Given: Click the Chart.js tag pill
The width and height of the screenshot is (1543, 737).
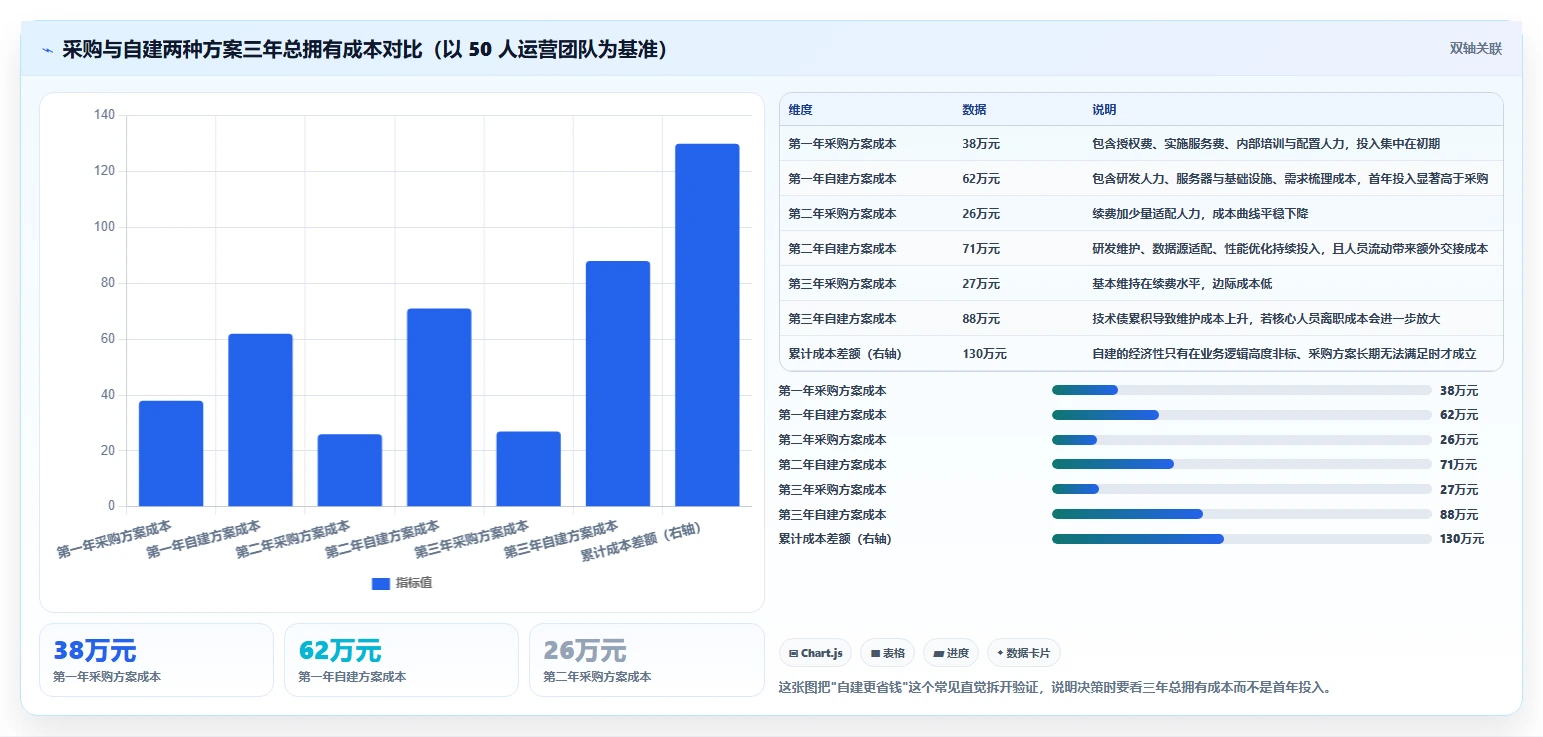Looking at the screenshot, I should (815, 653).
